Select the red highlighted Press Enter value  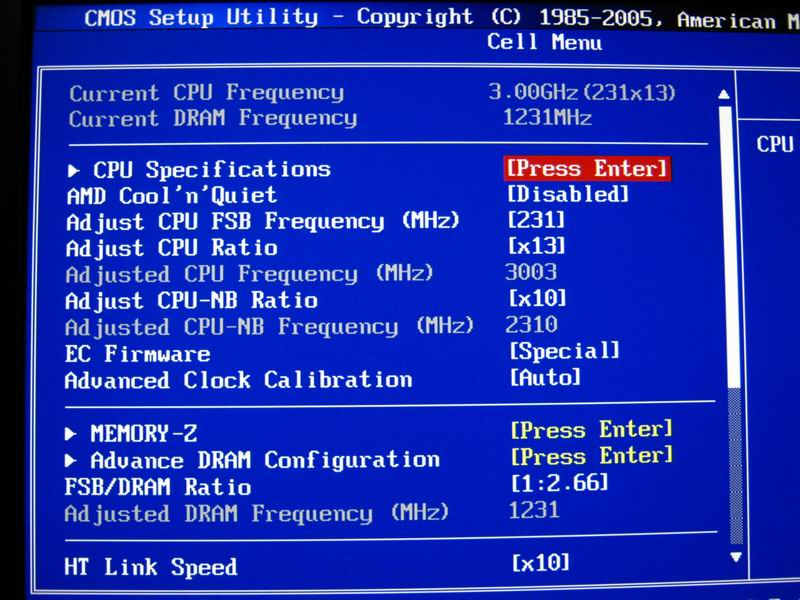tap(587, 168)
